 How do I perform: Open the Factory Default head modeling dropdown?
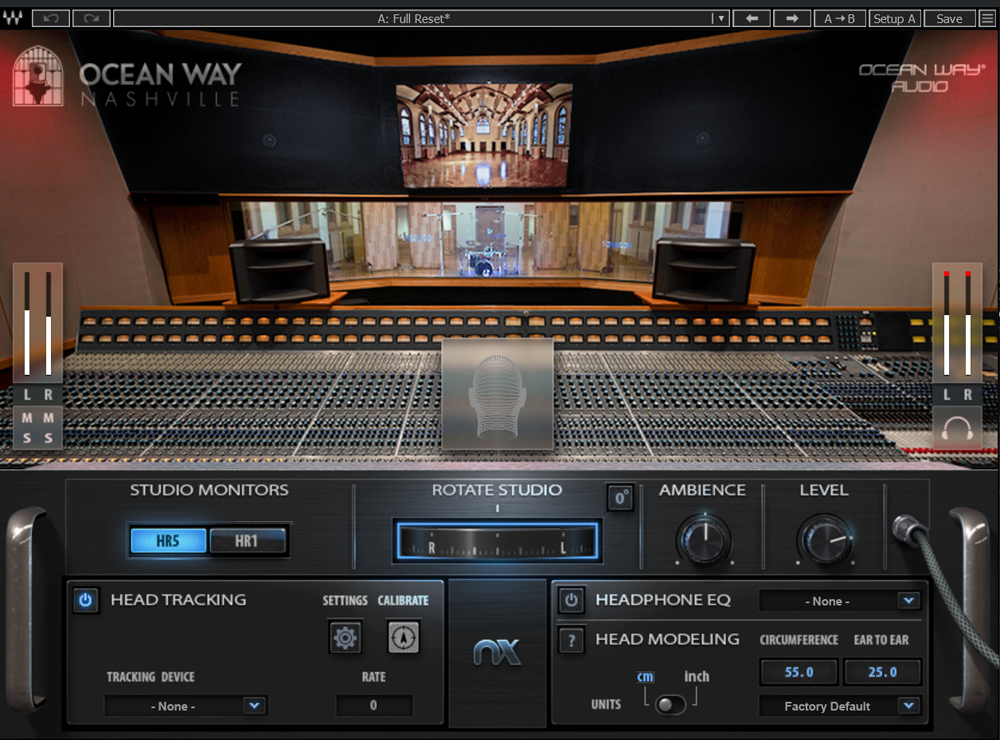[x=840, y=706]
